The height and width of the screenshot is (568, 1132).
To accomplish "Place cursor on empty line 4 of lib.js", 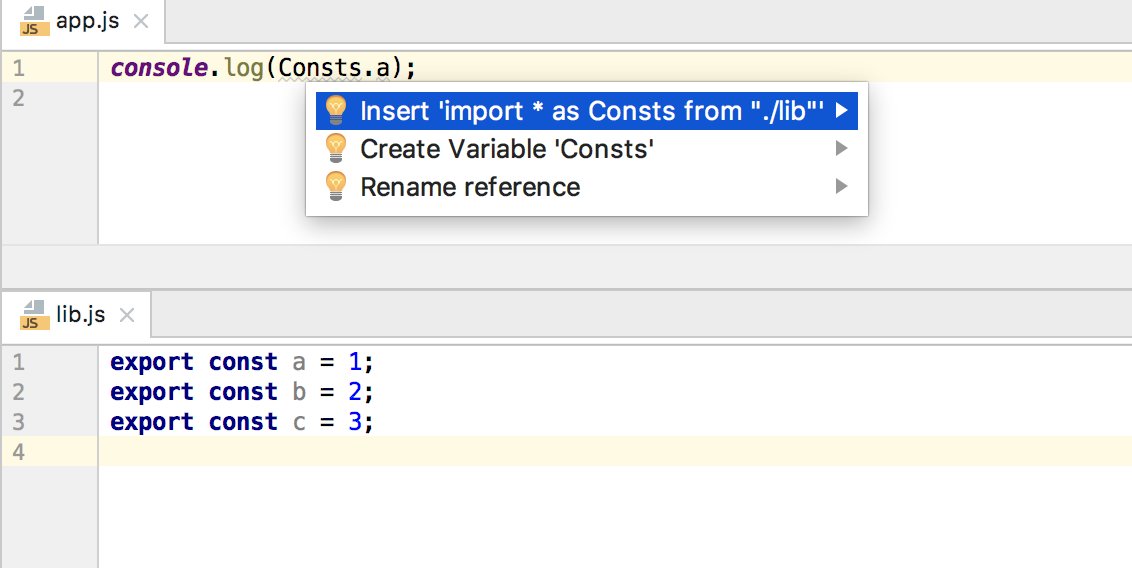I will [x=500, y=452].
